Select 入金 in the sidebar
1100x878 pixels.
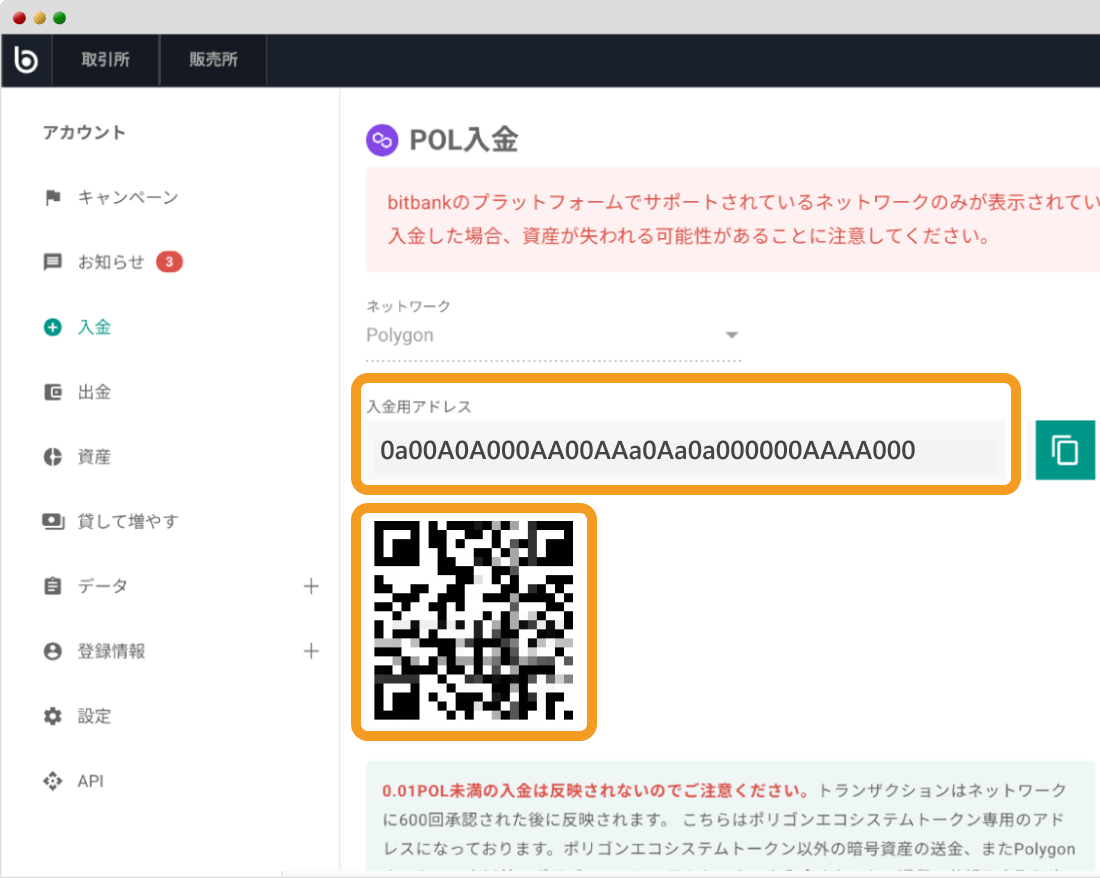pos(95,327)
